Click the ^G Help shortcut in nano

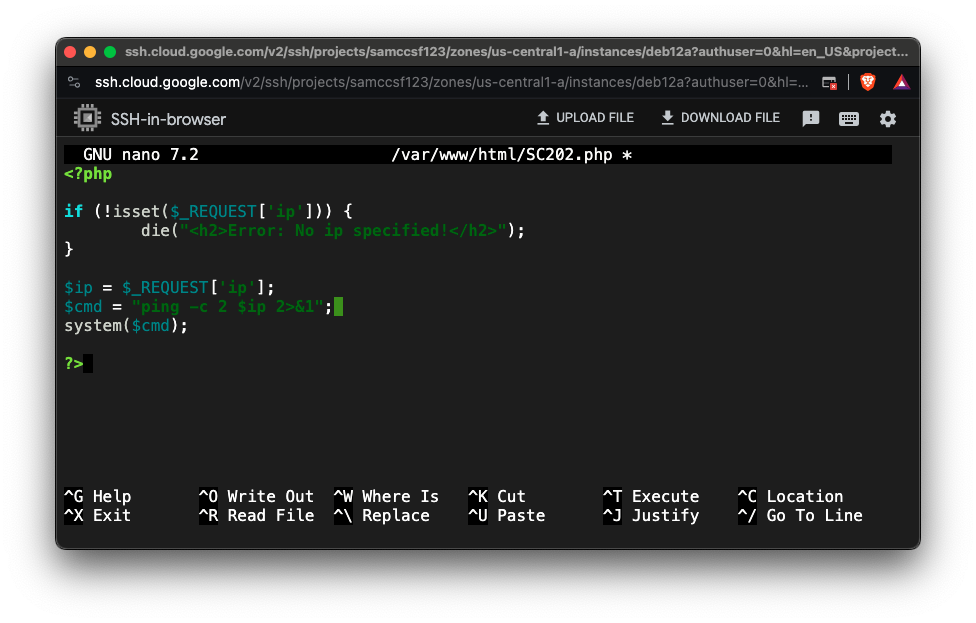[x=98, y=496]
